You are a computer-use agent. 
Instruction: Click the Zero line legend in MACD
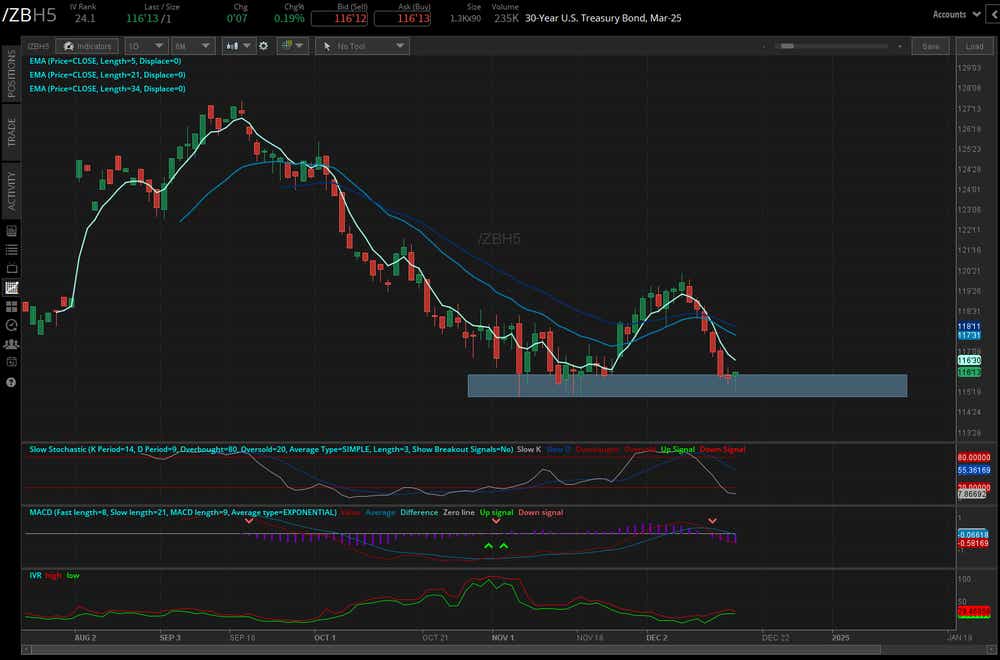(459, 513)
